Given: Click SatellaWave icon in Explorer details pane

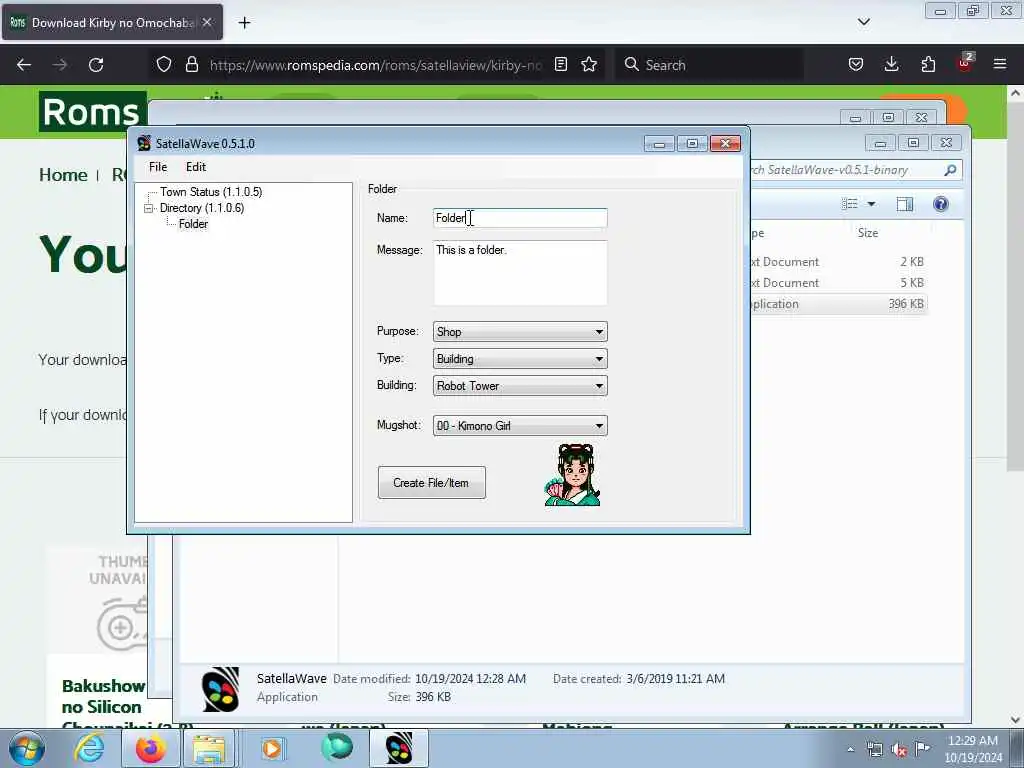Looking at the screenshot, I should (x=221, y=689).
